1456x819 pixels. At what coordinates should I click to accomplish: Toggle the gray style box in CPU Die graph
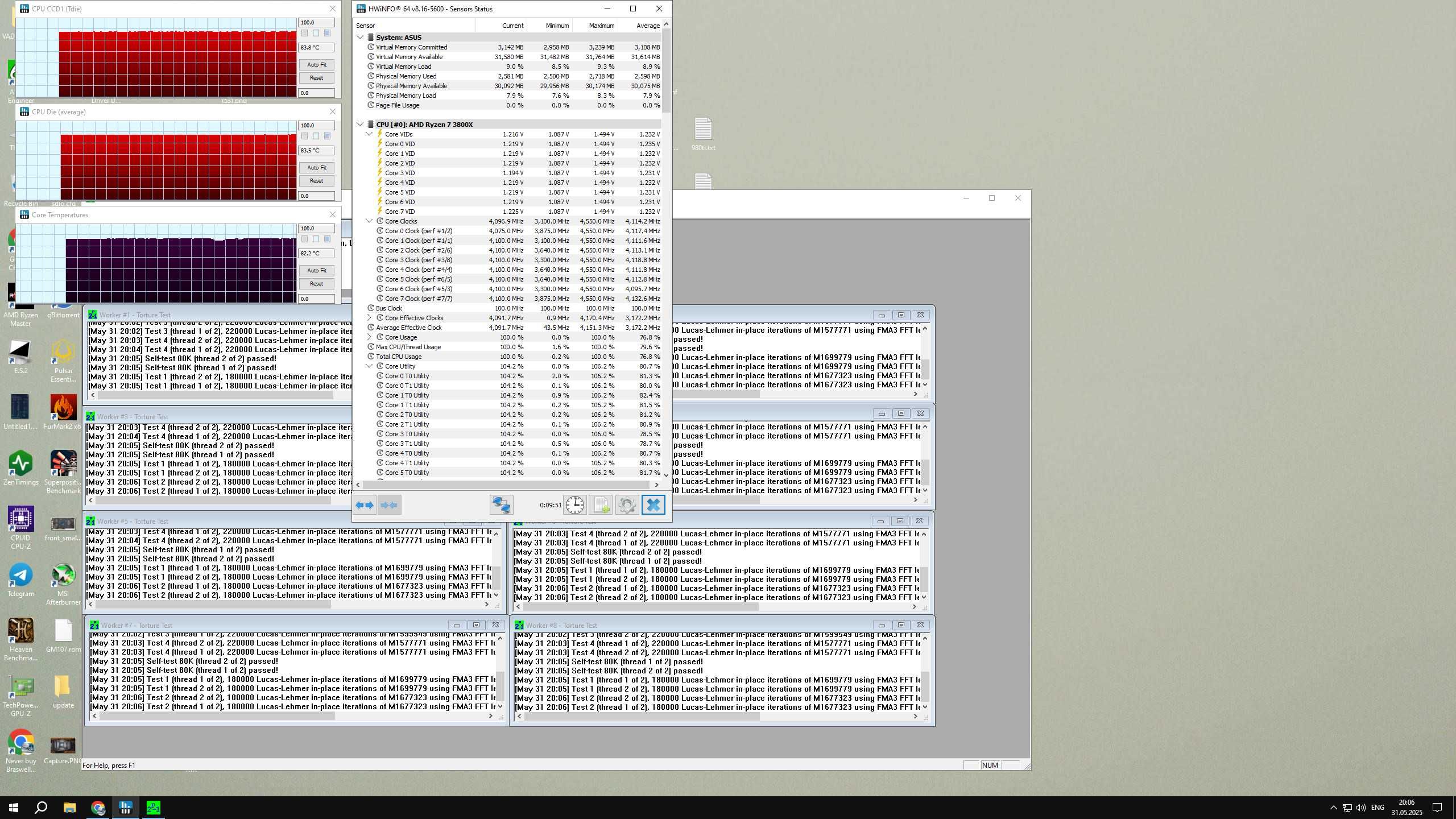(305, 136)
